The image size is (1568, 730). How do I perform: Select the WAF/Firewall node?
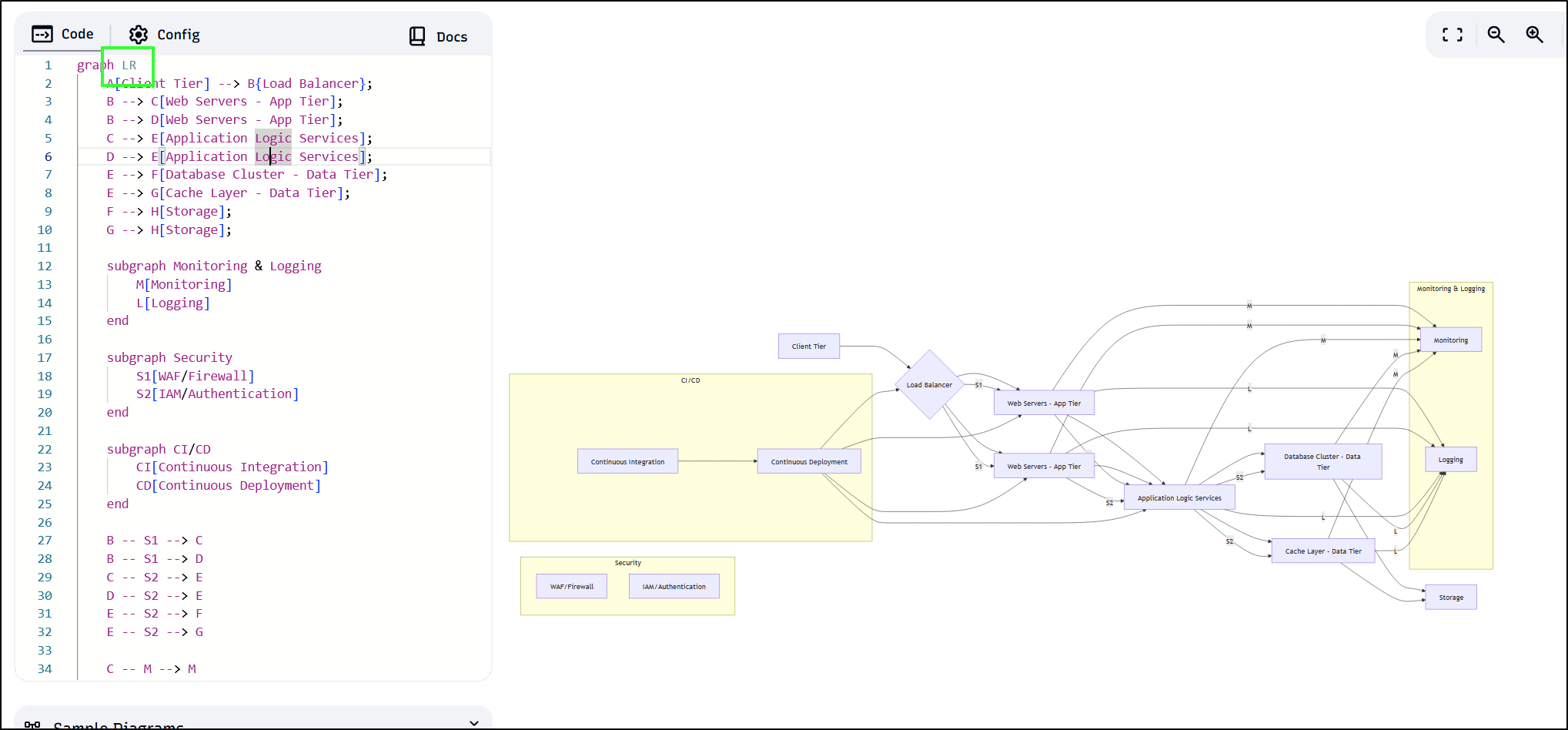571,587
